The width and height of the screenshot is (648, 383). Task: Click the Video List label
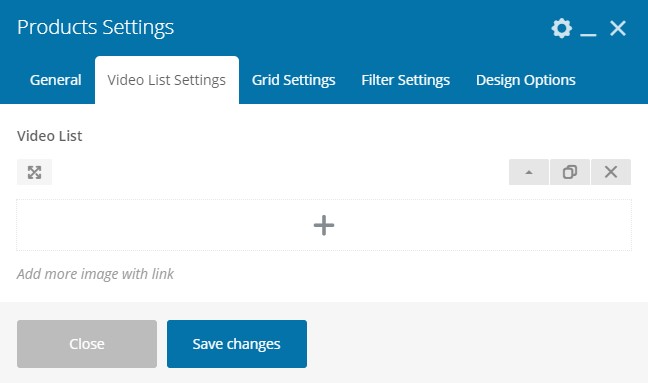click(50, 136)
